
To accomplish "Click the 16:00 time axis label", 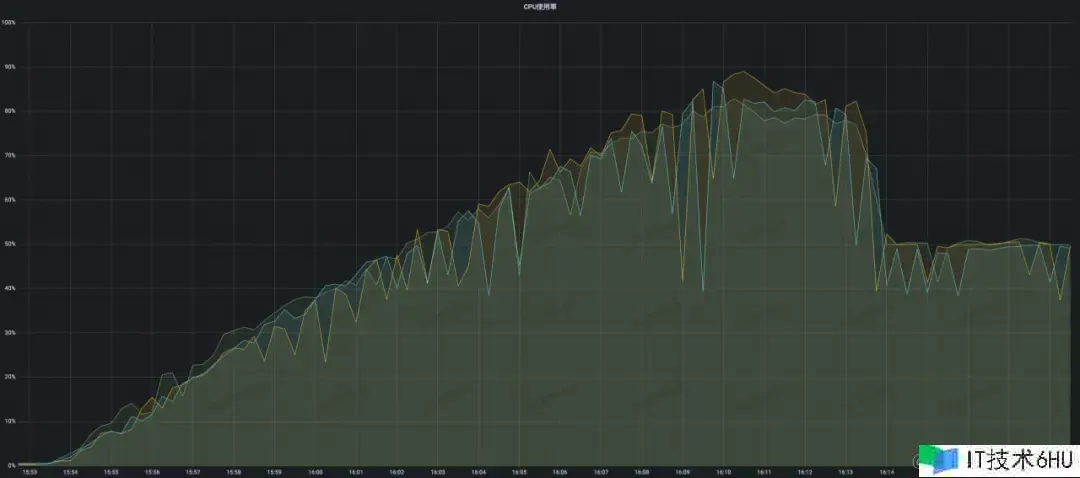I will click(x=315, y=472).
